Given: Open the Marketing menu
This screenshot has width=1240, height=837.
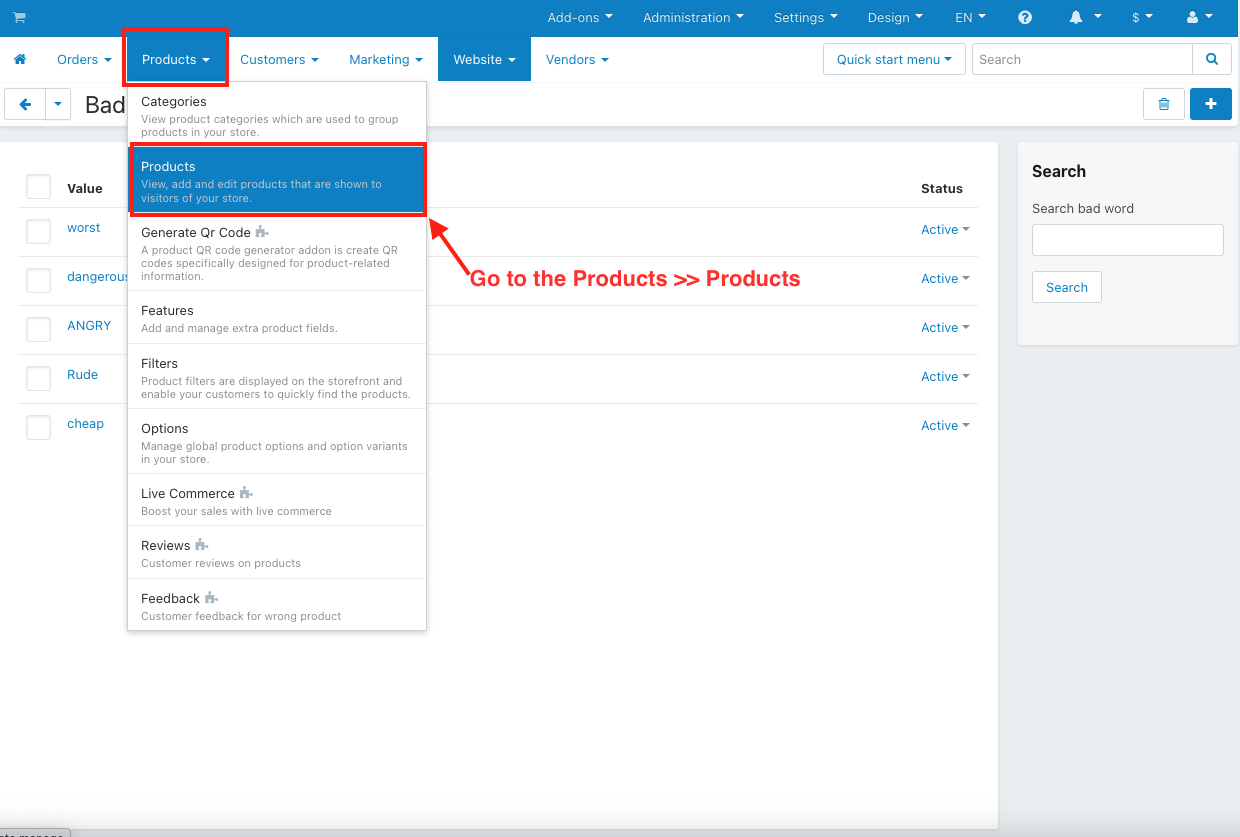Looking at the screenshot, I should point(386,60).
